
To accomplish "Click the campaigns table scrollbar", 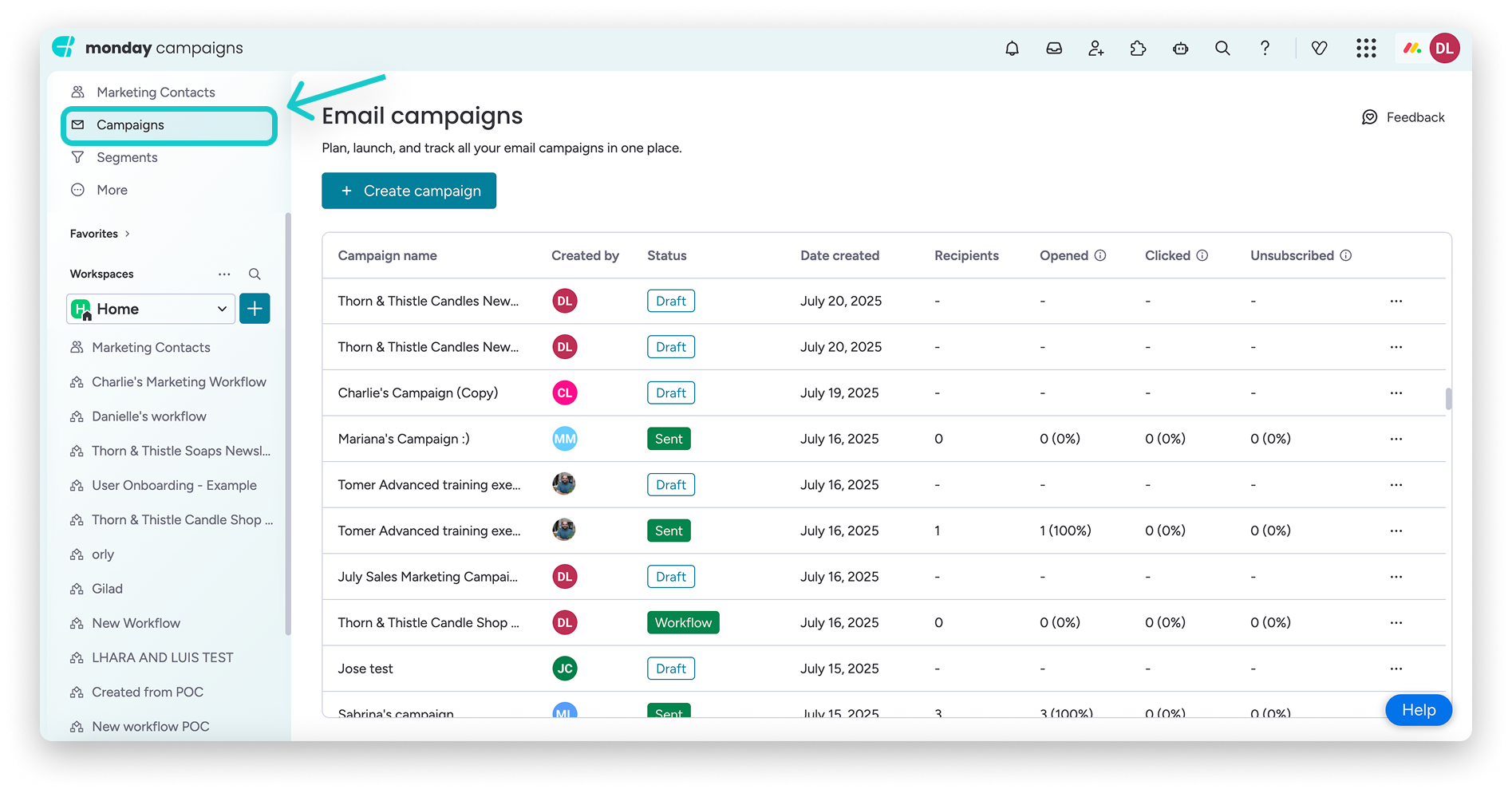I will [1448, 398].
